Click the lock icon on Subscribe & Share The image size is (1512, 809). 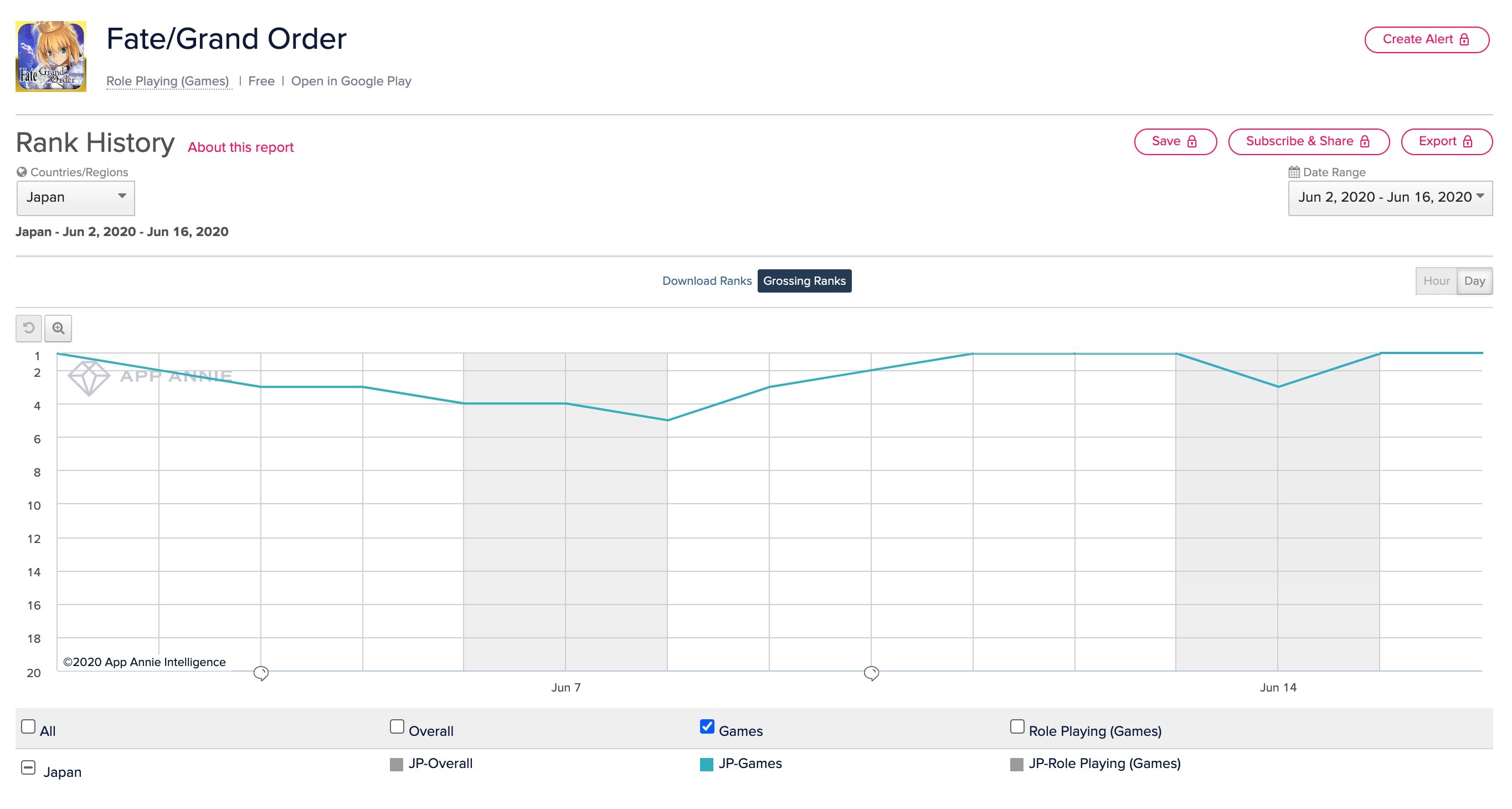point(1365,141)
